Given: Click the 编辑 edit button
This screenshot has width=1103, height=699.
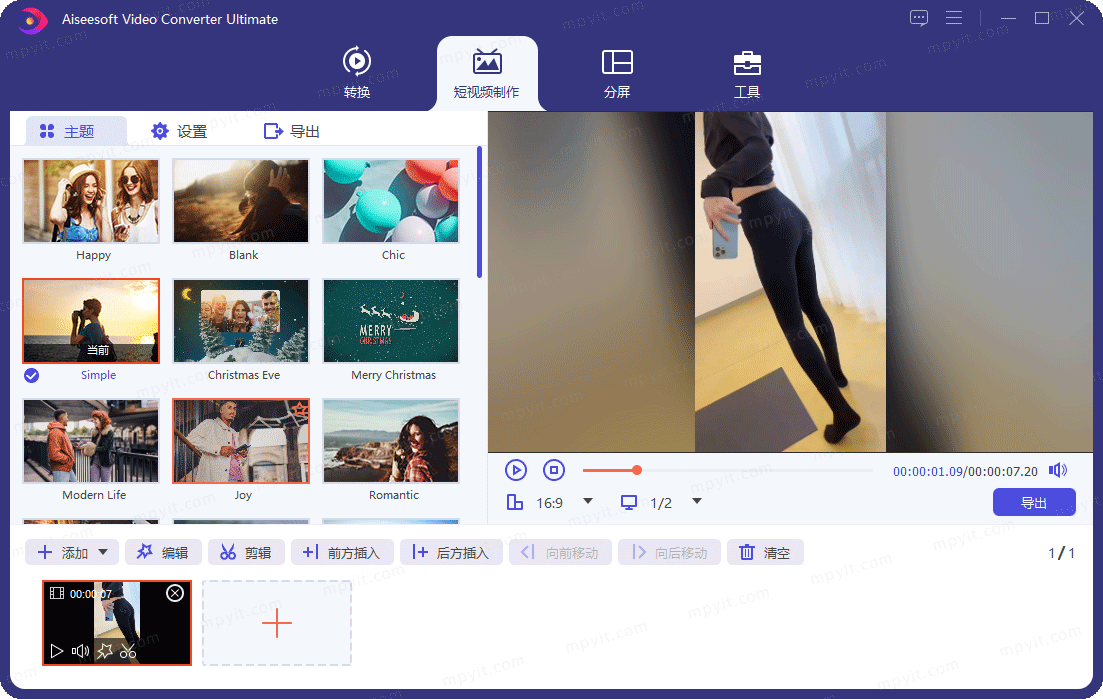Looking at the screenshot, I should (x=163, y=553).
